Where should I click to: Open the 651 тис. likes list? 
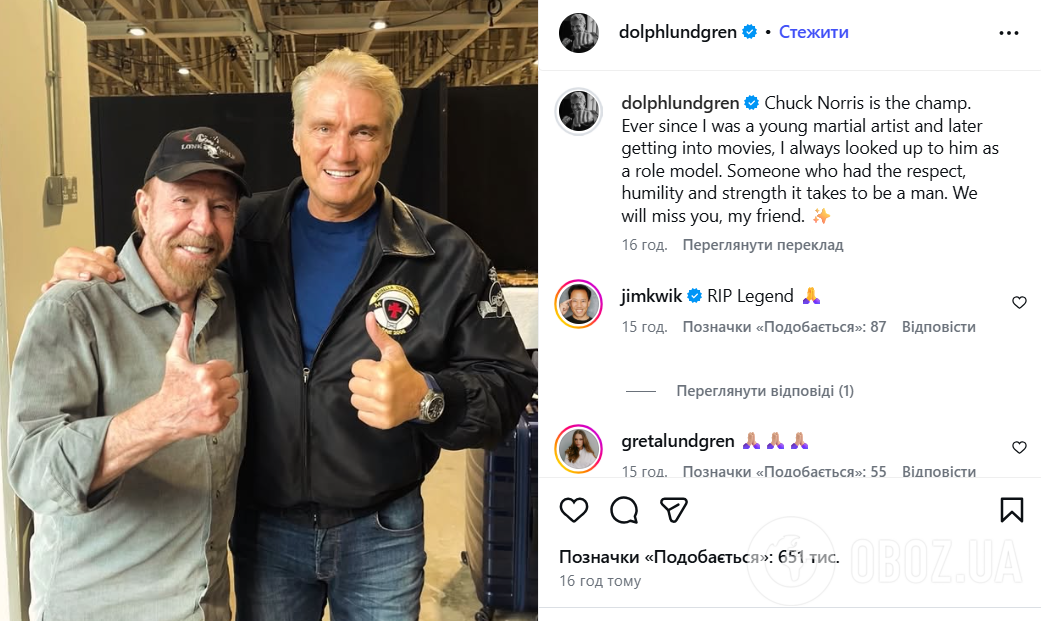tap(699, 557)
